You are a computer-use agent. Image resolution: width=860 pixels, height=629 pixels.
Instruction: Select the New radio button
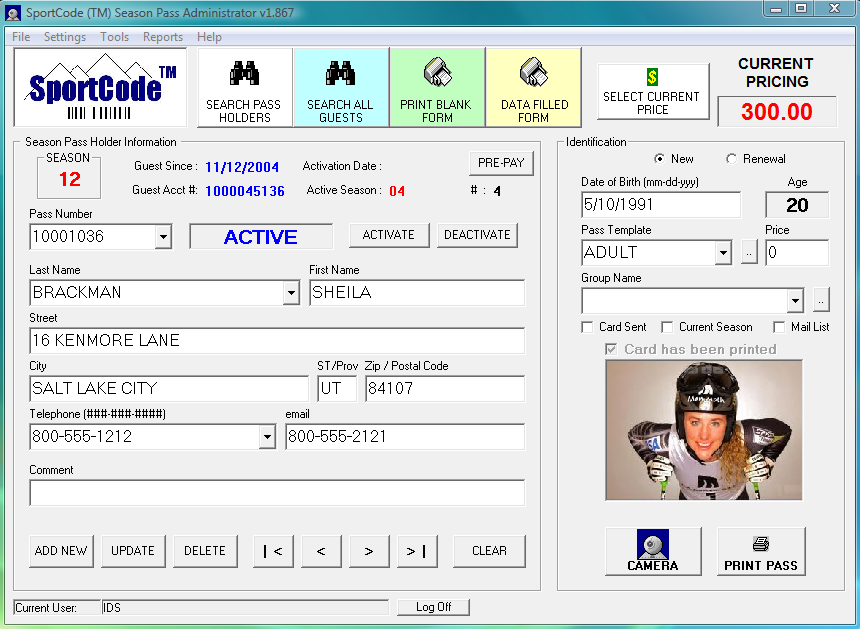(659, 158)
